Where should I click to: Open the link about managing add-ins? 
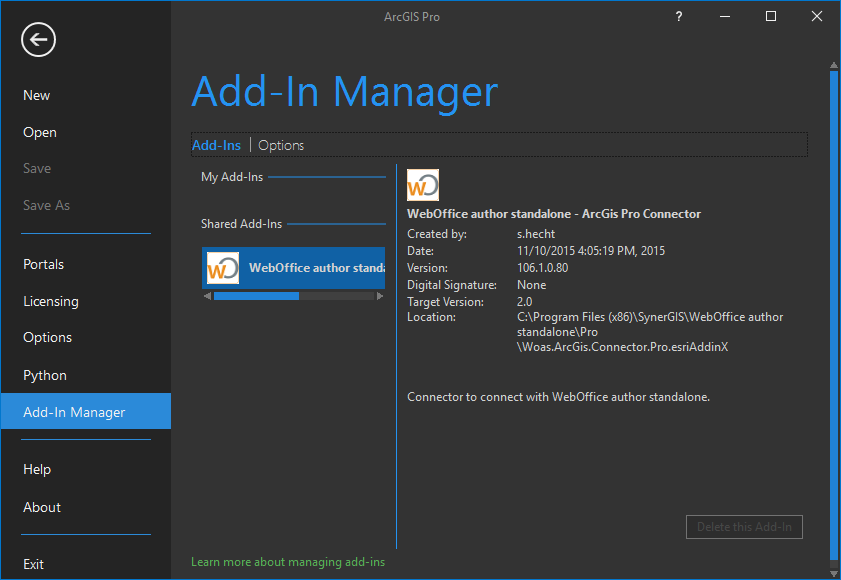(x=288, y=562)
